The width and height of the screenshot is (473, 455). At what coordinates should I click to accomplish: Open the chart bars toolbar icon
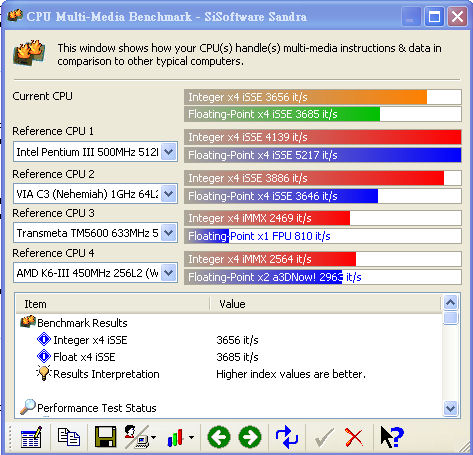[x=176, y=437]
